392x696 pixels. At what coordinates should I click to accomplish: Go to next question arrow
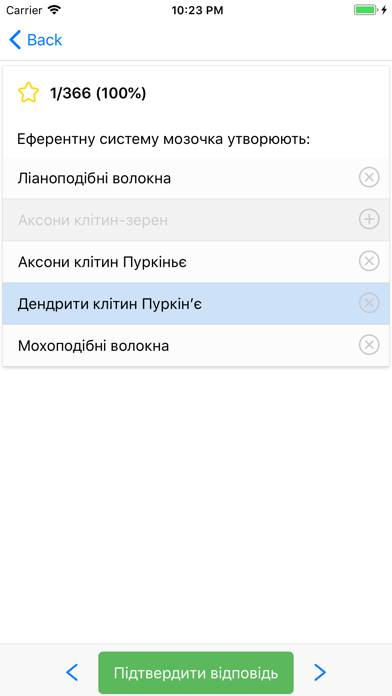point(320,672)
